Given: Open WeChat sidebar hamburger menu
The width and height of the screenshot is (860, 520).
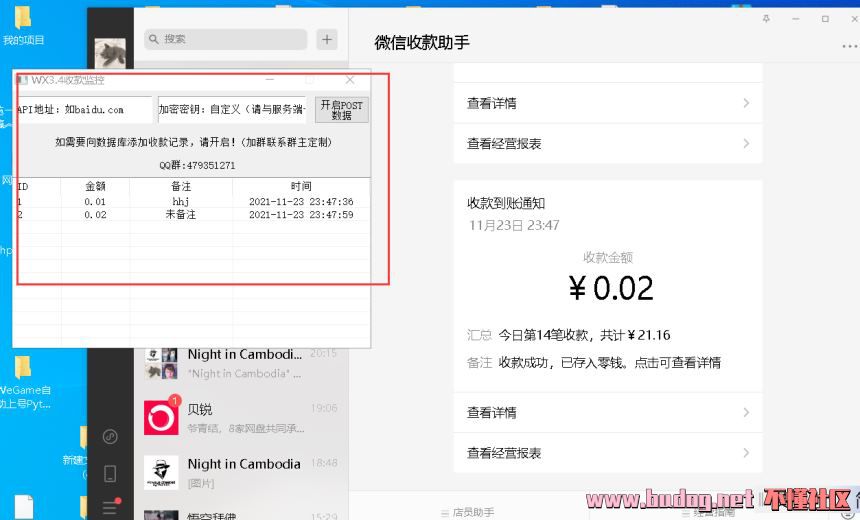Looking at the screenshot, I should point(110,507).
